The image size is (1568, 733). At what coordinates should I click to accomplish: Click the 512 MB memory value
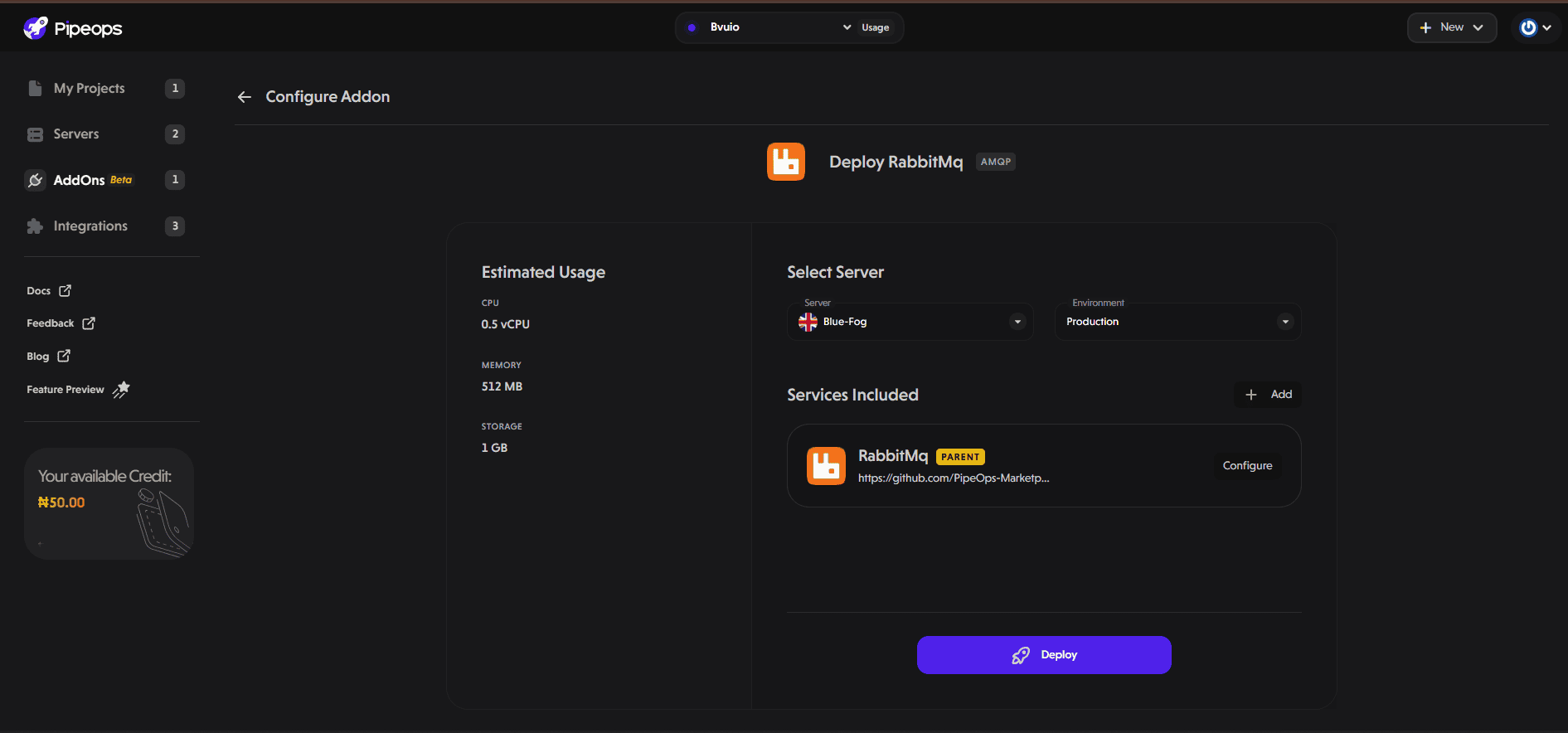pos(502,386)
